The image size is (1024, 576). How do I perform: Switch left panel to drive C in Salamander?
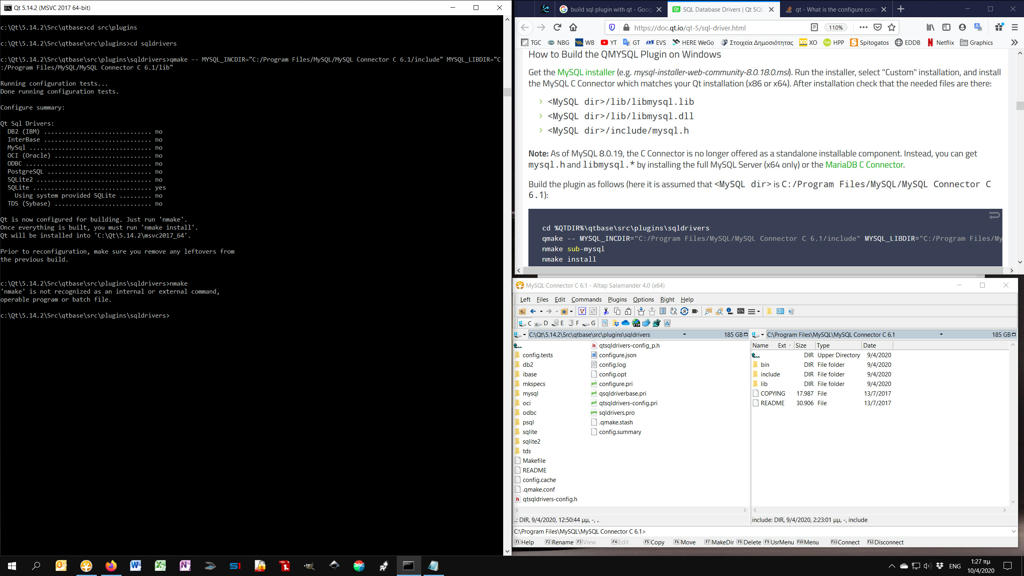click(526, 323)
